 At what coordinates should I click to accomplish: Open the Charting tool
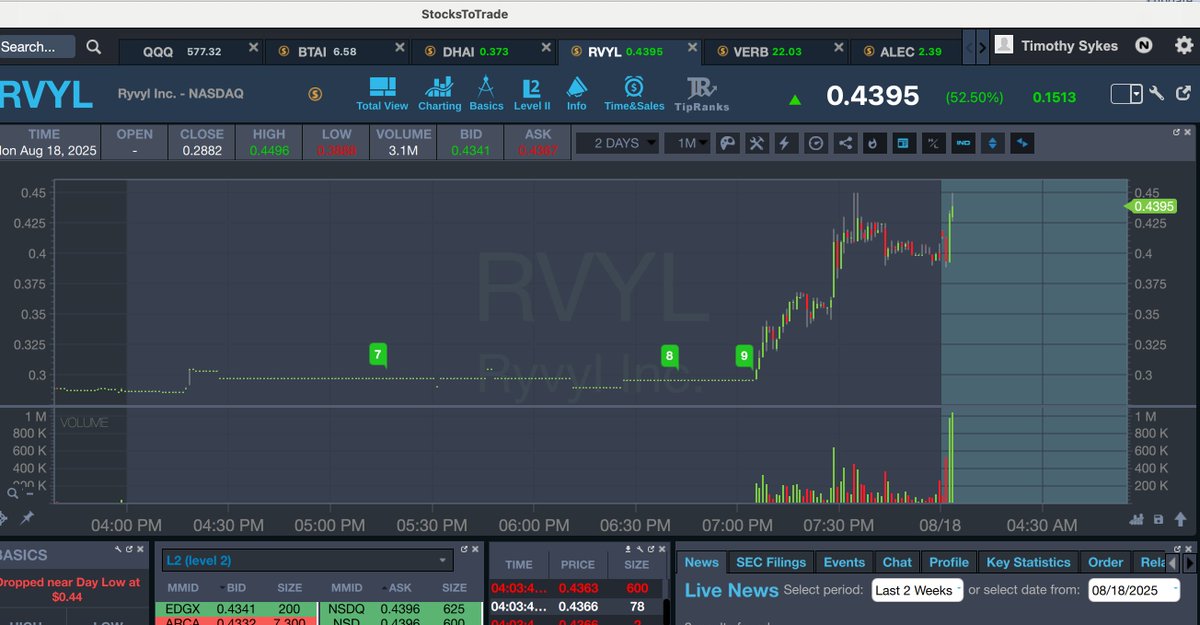[439, 93]
